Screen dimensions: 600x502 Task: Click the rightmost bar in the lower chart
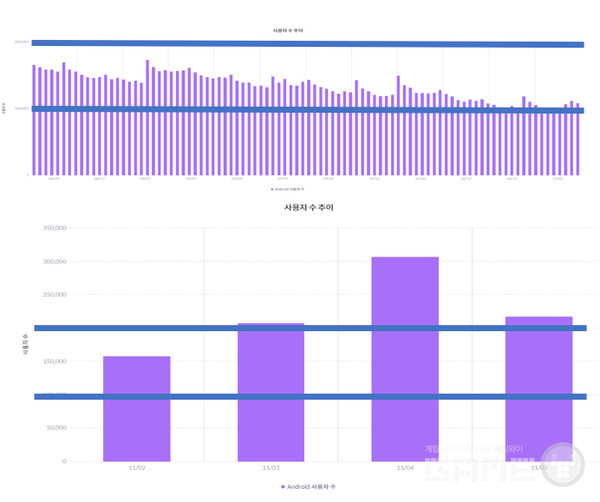[x=539, y=388]
